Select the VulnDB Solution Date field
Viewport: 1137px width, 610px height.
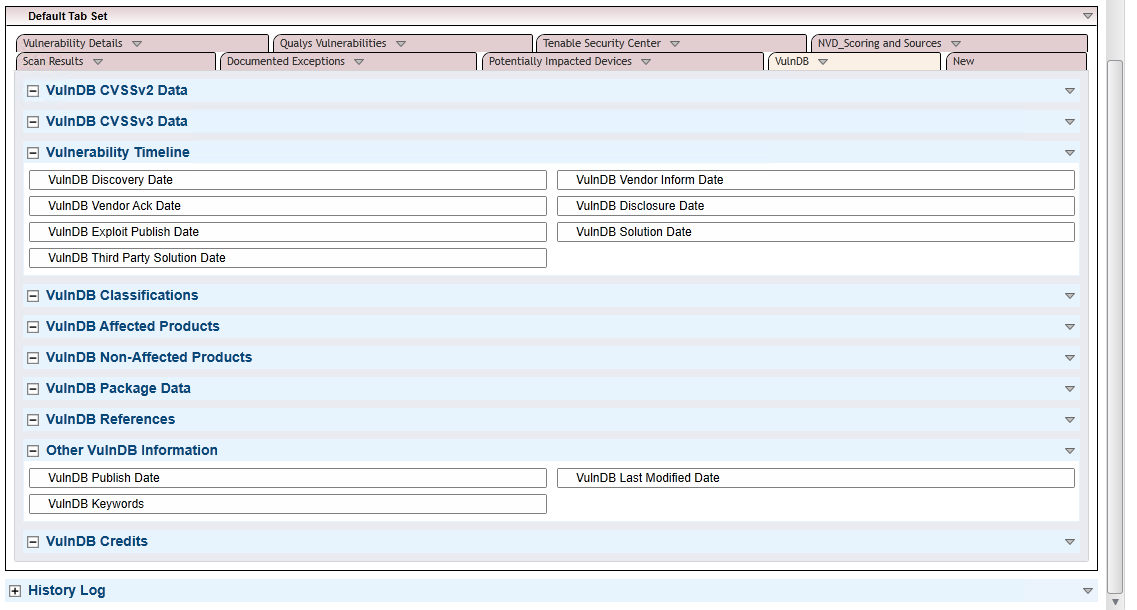pyautogui.click(x=816, y=232)
